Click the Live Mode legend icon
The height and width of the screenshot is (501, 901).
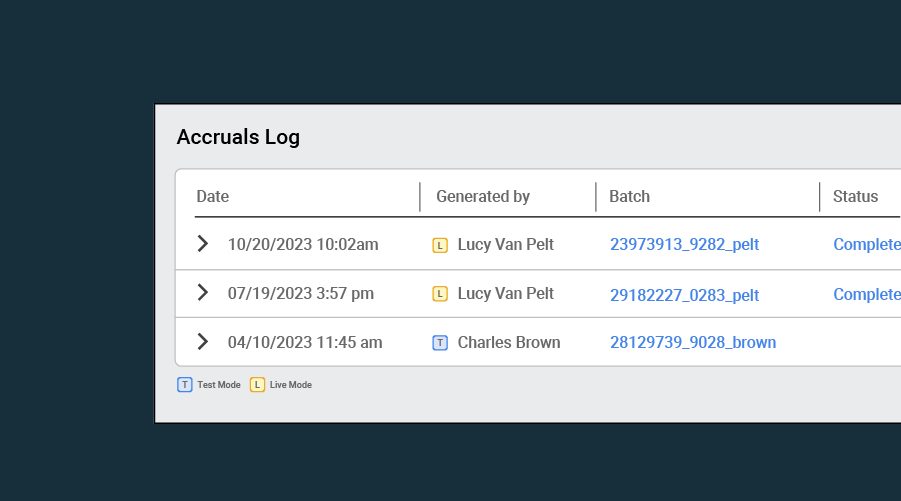[257, 385]
